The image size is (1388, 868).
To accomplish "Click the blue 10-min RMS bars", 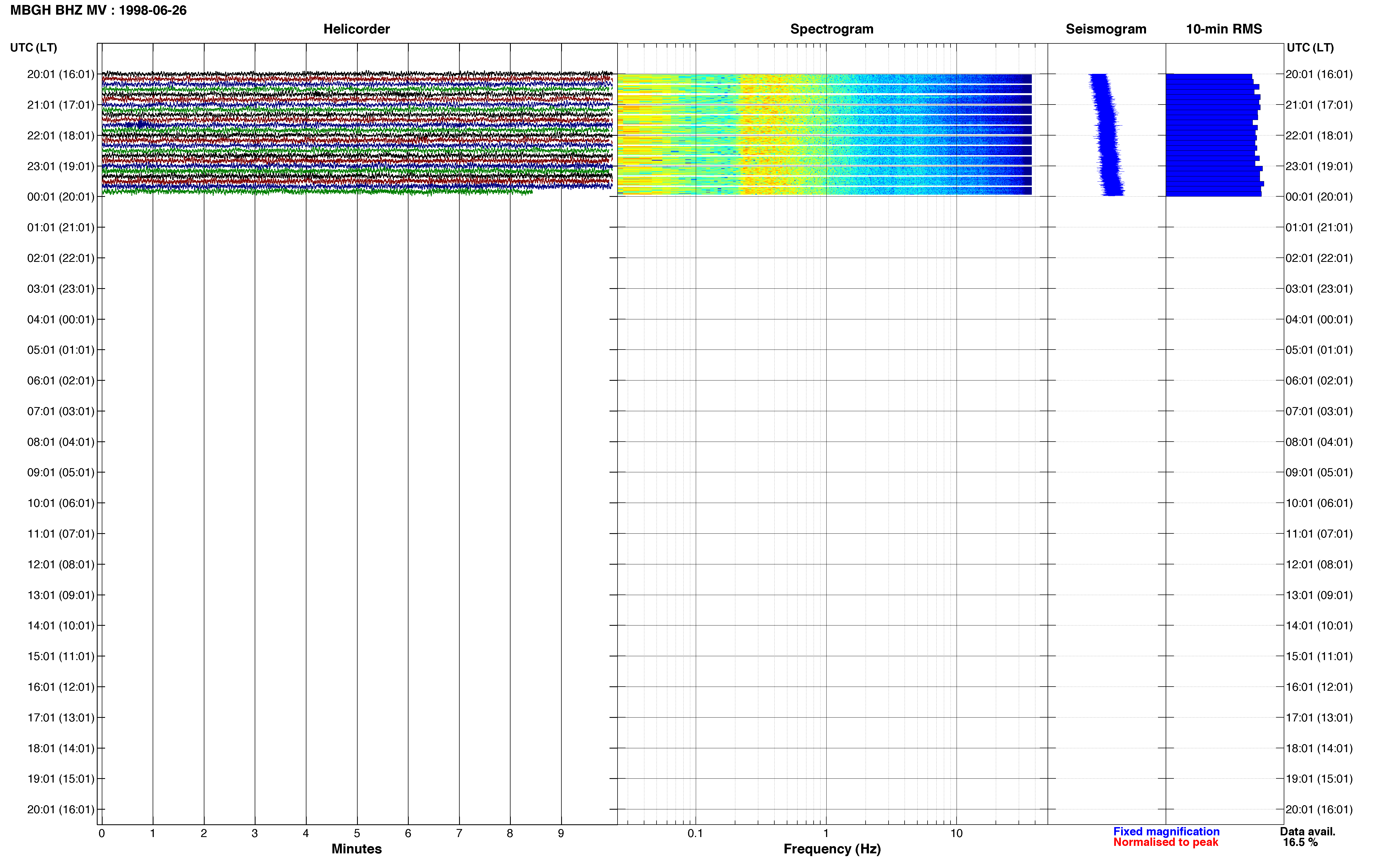I will coord(1215,135).
